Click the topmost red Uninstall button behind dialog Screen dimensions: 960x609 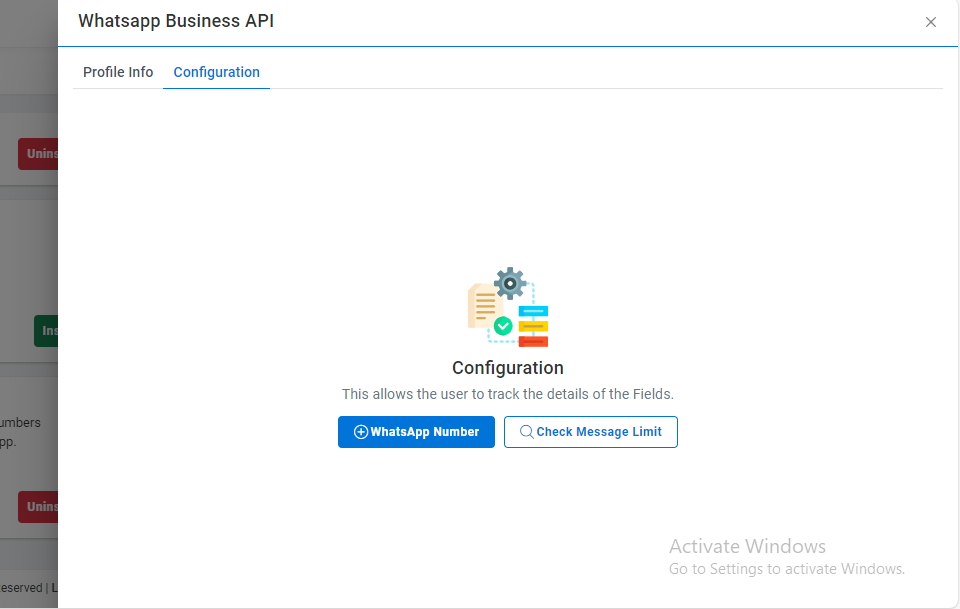coord(39,154)
